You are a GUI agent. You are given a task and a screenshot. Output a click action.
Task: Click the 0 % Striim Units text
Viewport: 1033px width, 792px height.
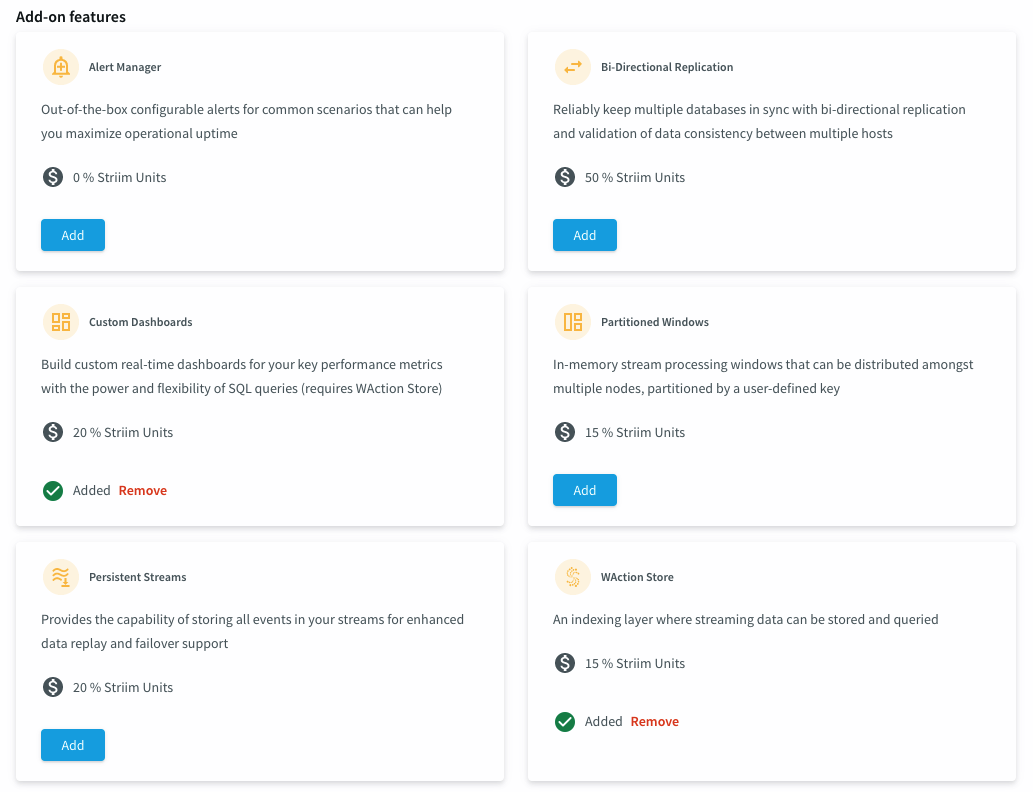(119, 177)
